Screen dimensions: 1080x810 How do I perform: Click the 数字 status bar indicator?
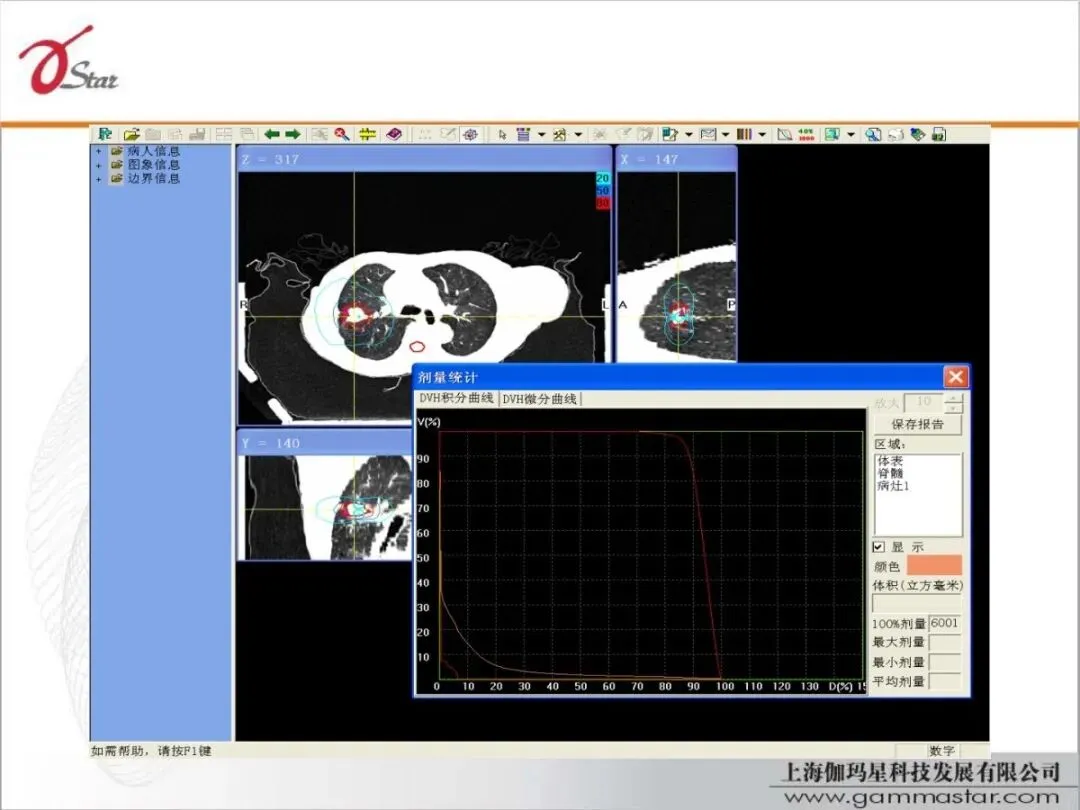click(942, 751)
